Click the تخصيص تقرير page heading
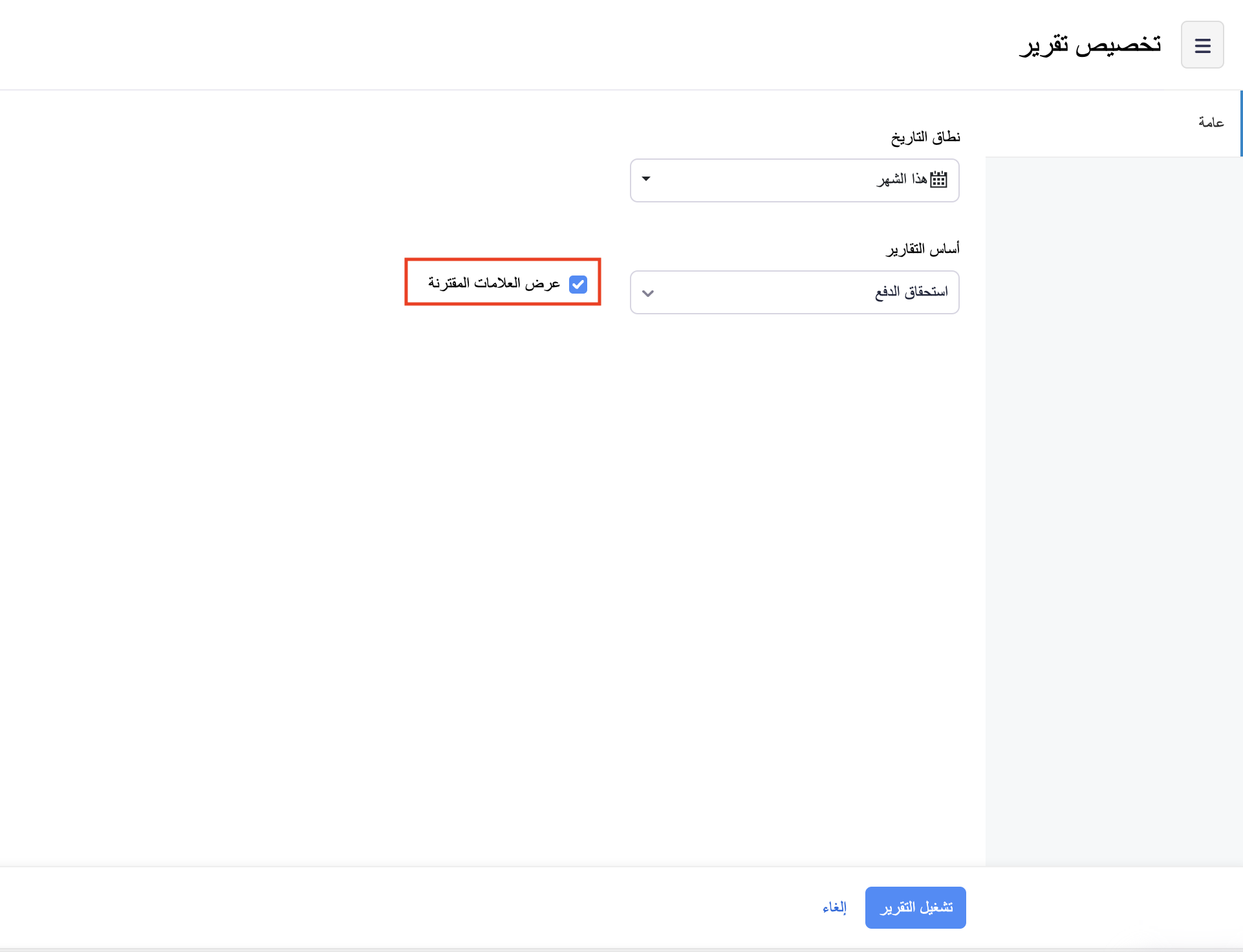This screenshot has height=952, width=1243. coord(1090,45)
